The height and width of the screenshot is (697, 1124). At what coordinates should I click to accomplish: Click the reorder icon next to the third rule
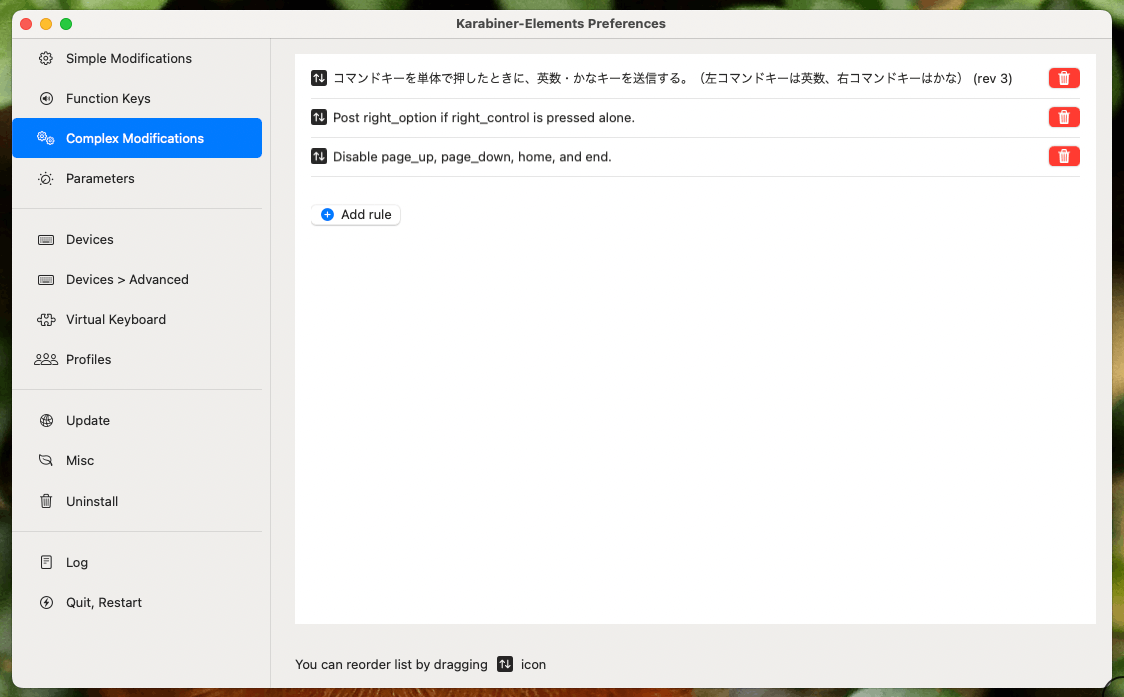tap(318, 156)
